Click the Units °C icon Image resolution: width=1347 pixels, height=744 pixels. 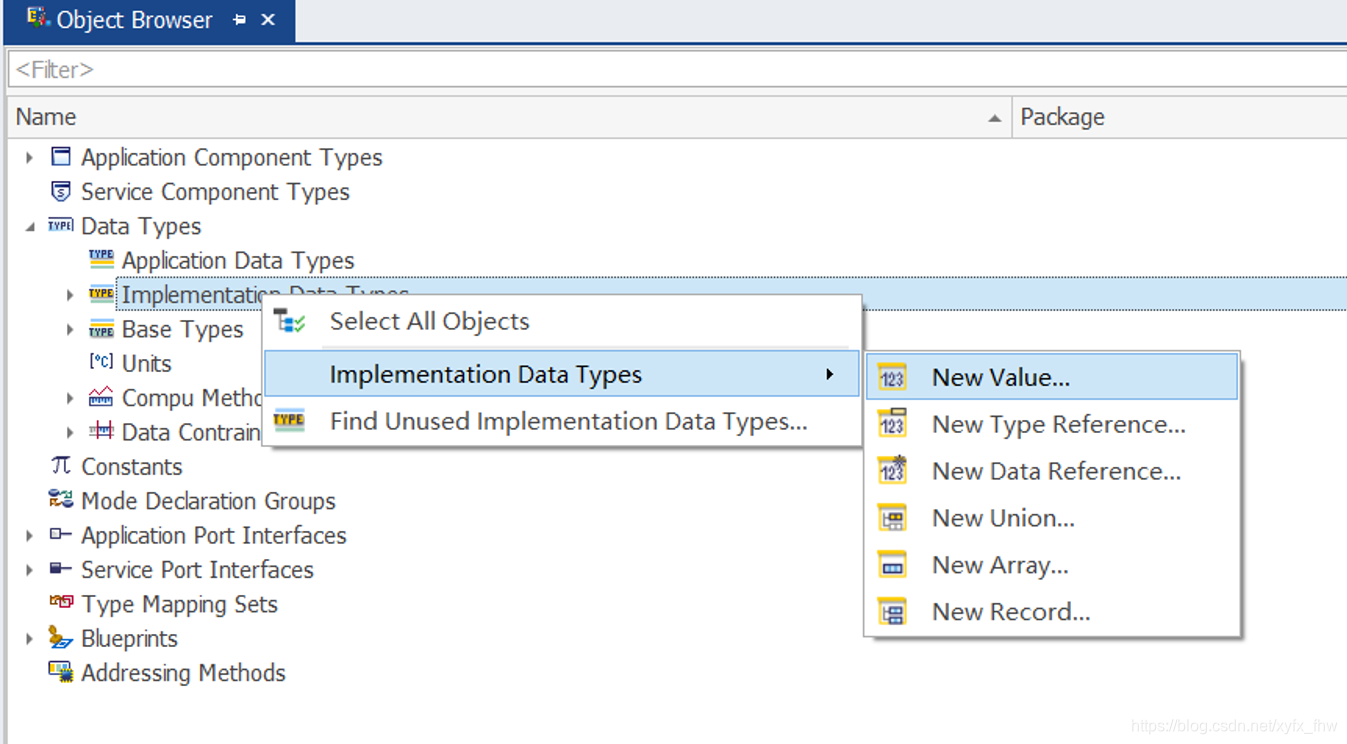coord(101,362)
